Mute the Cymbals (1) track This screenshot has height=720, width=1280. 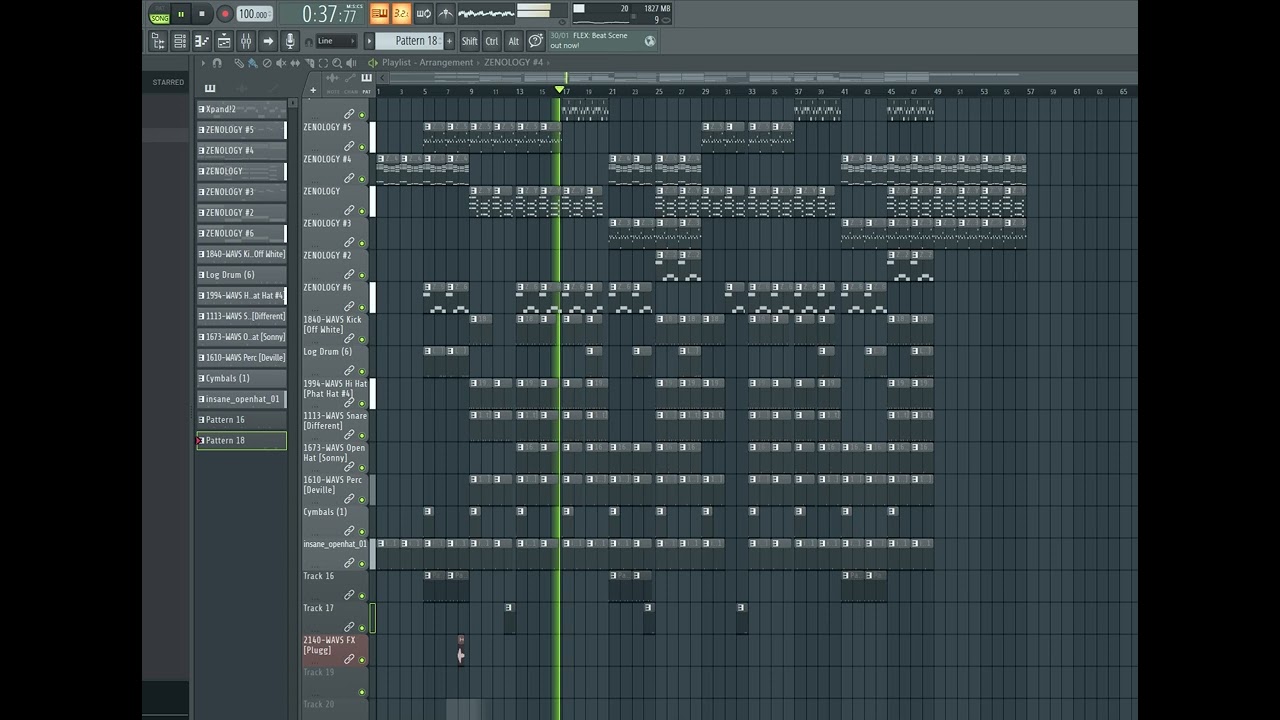[362, 531]
